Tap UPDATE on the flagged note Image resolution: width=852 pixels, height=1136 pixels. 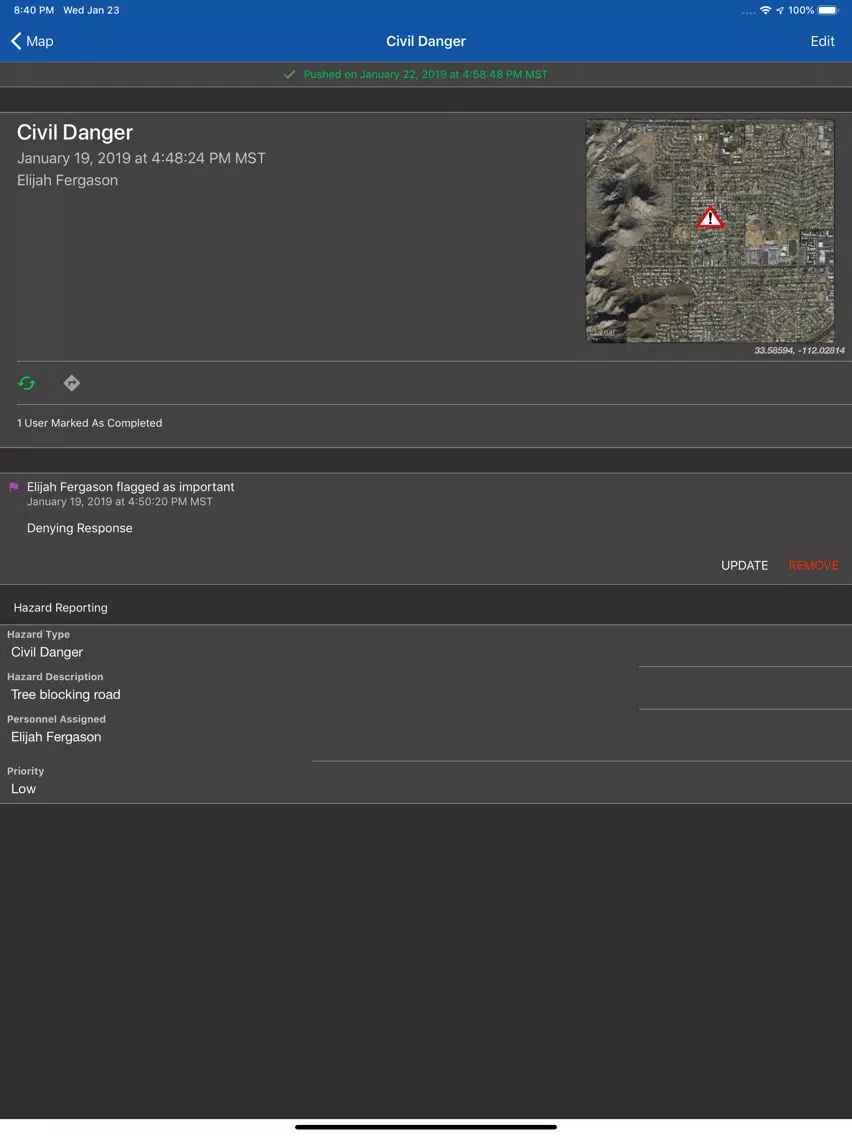coord(744,565)
